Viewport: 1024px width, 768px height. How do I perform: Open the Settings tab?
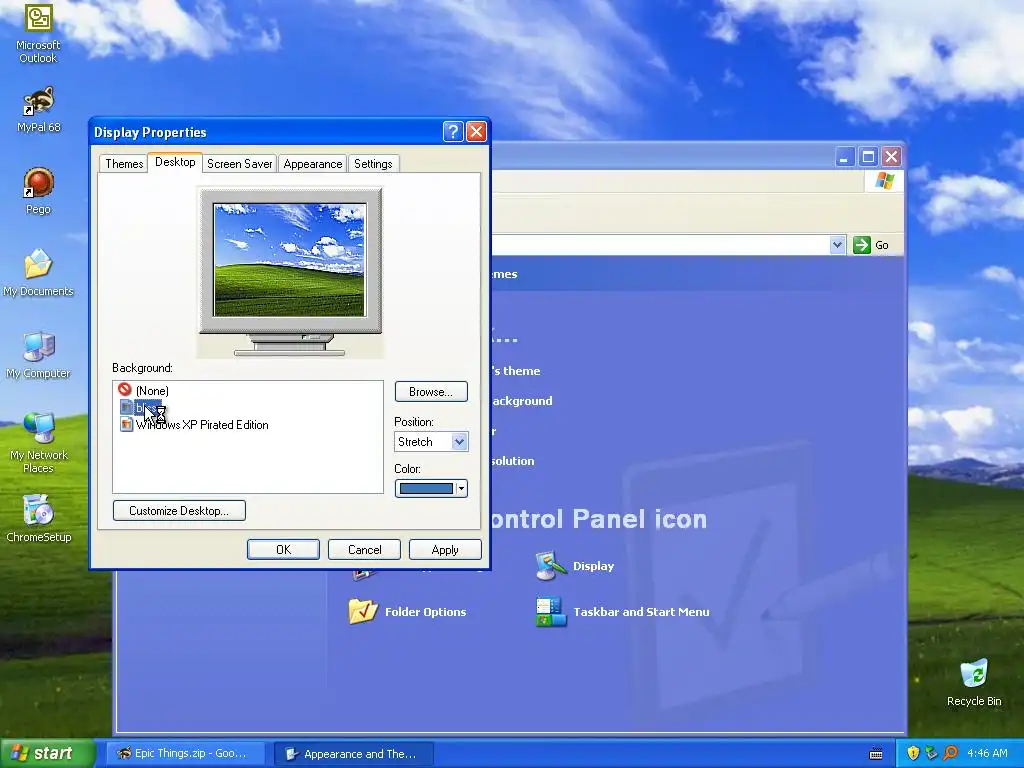pyautogui.click(x=373, y=164)
